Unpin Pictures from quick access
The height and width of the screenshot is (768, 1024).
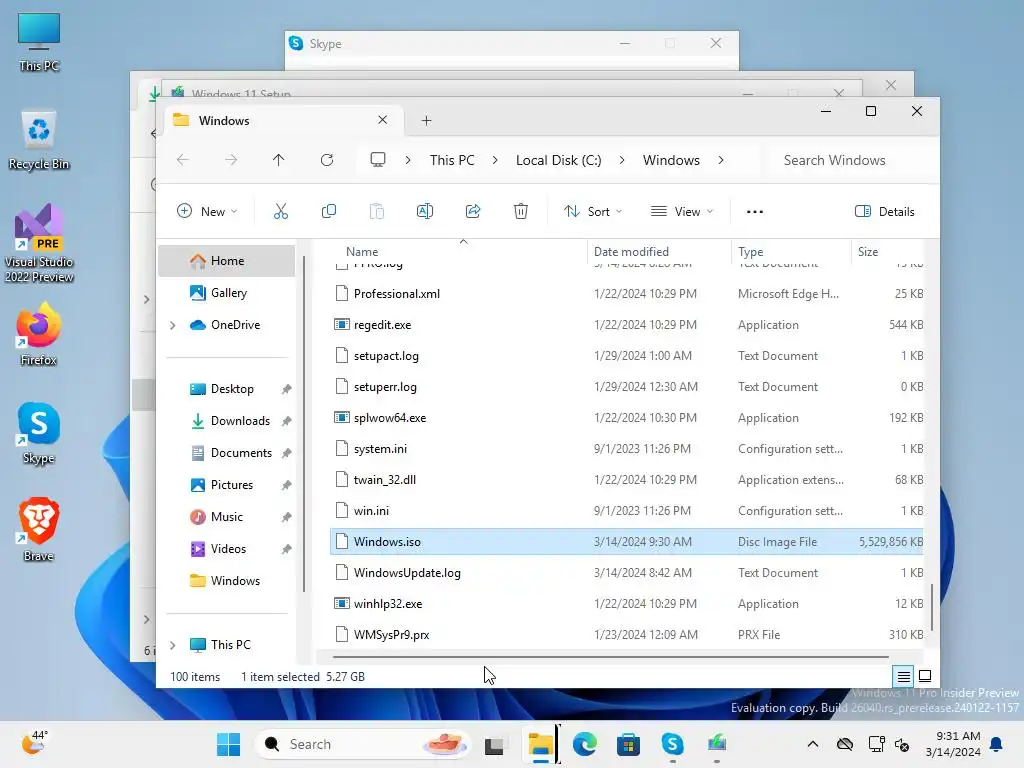pos(286,485)
